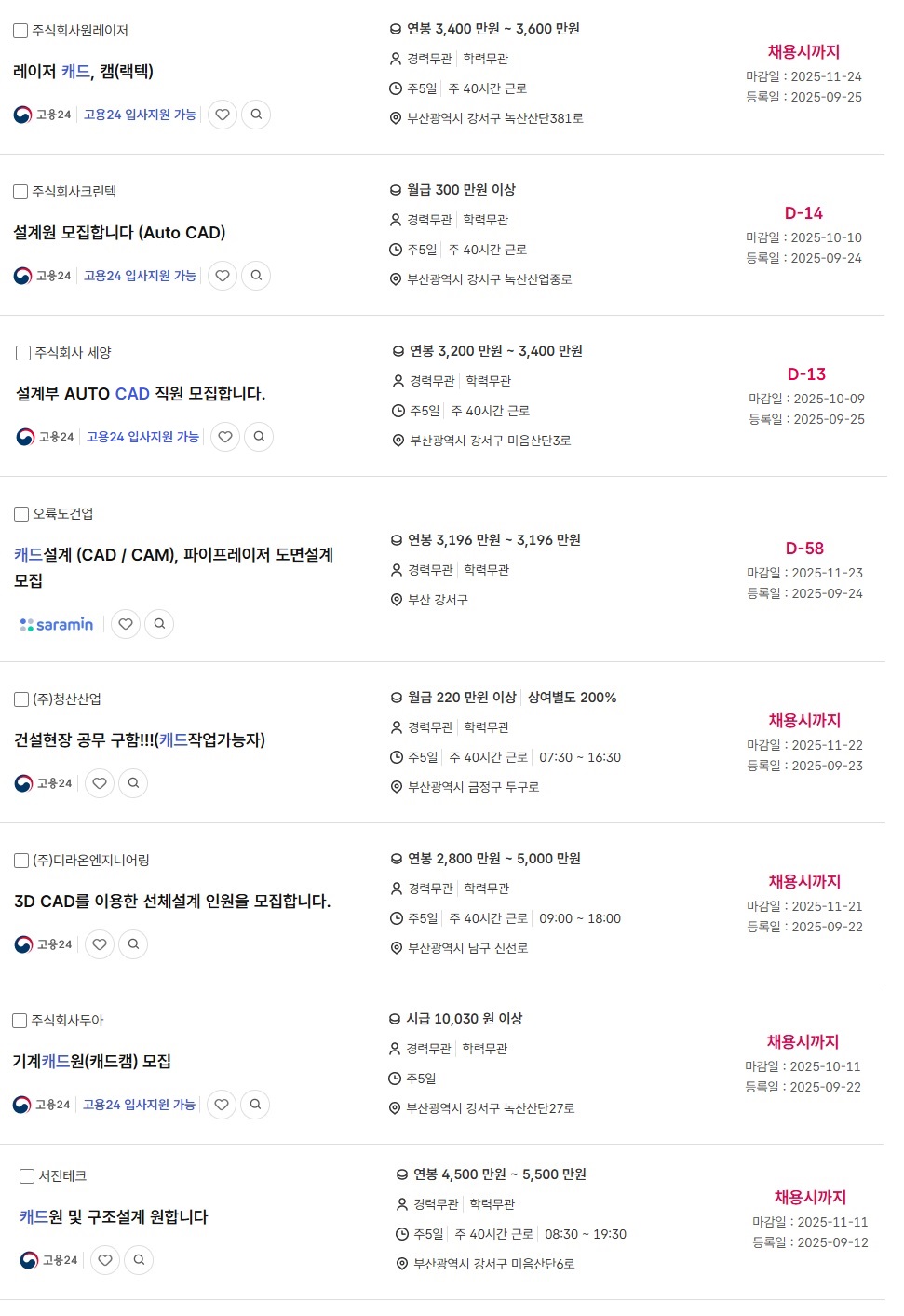Click 고용24 입사지원 가능 link for 주식회사두아
The width and height of the screenshot is (904, 1316).
(139, 1105)
